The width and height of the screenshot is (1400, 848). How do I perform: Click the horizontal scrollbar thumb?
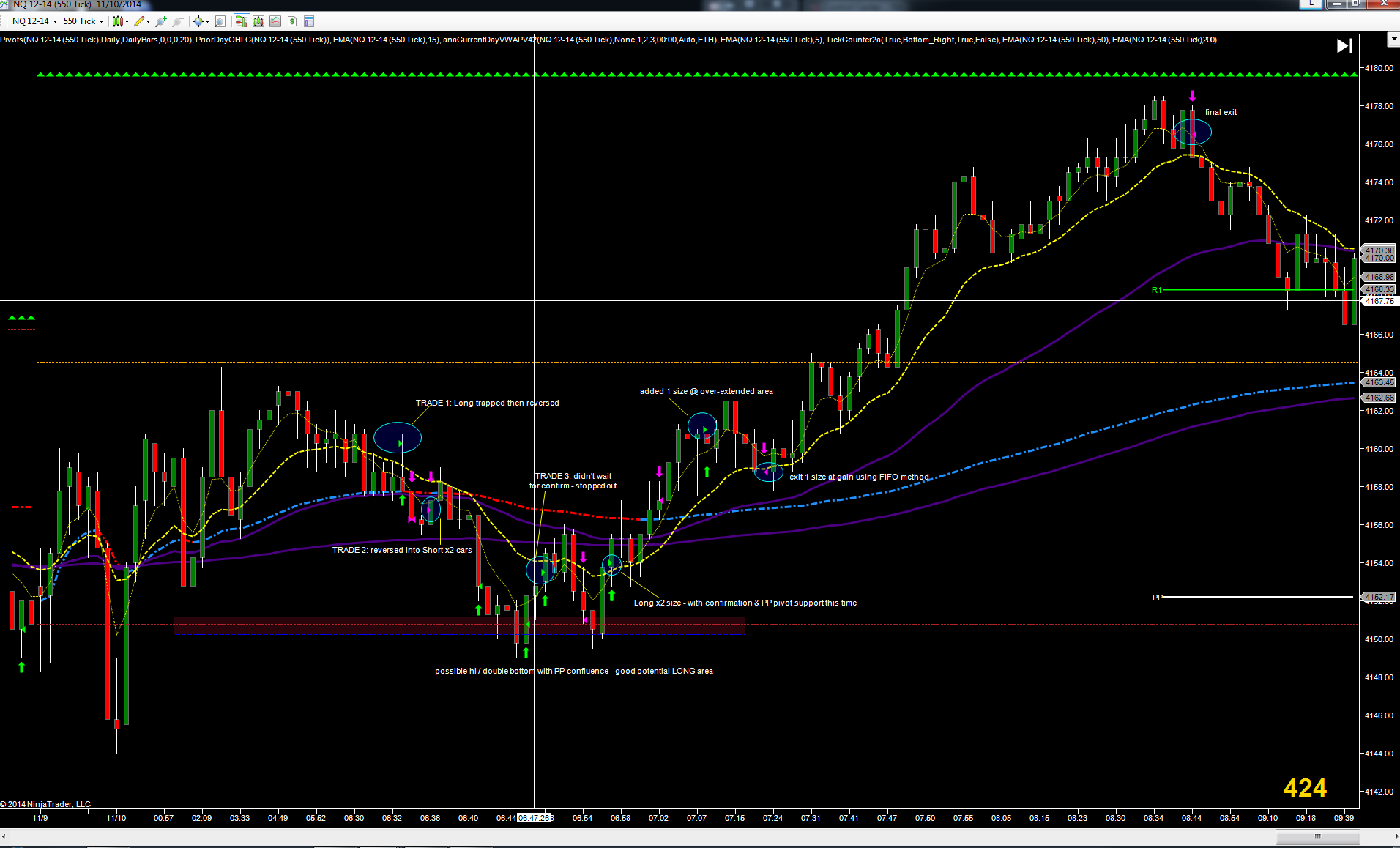1317,836
